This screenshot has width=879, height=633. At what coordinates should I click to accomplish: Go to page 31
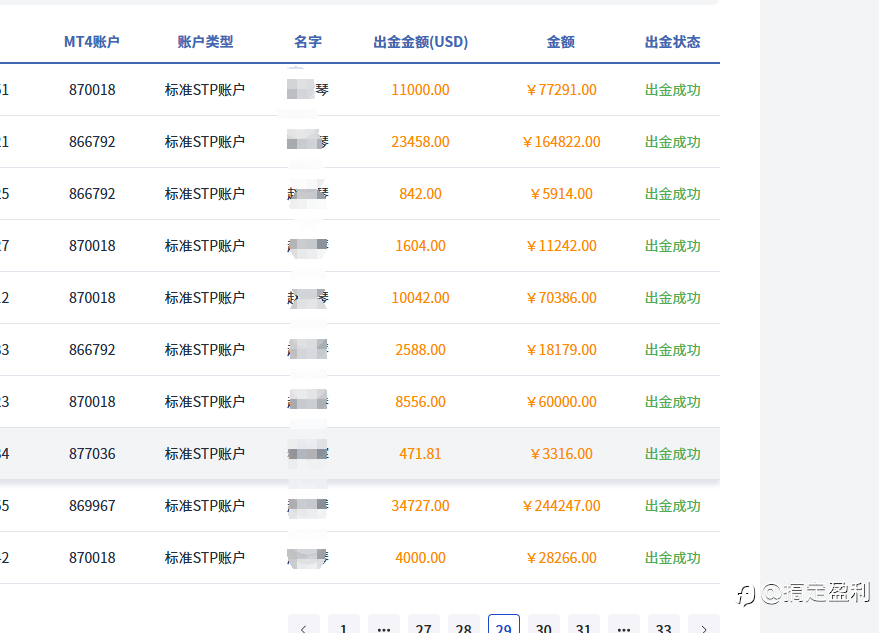coord(584,627)
